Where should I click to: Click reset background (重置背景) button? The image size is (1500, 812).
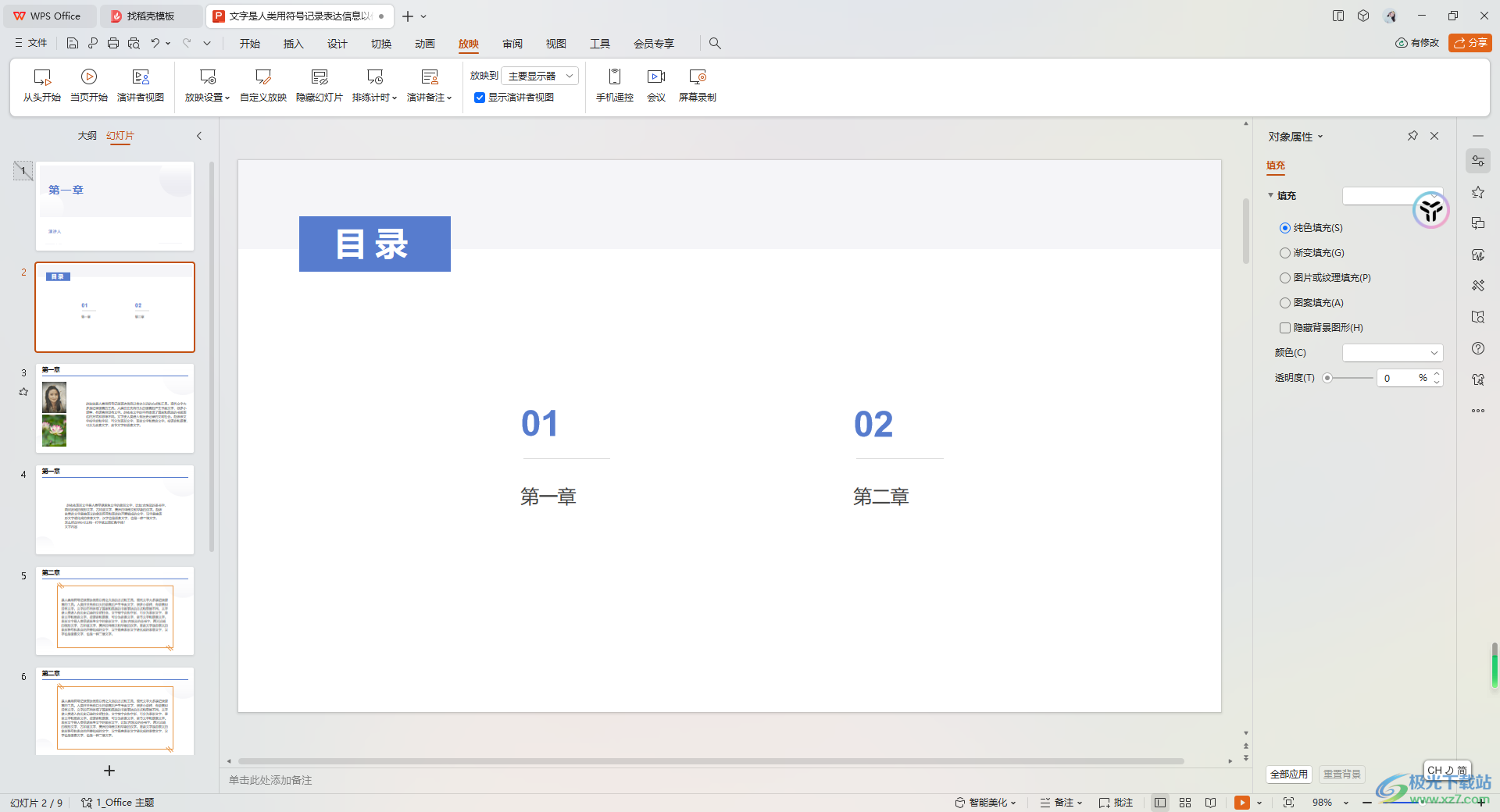1342,774
